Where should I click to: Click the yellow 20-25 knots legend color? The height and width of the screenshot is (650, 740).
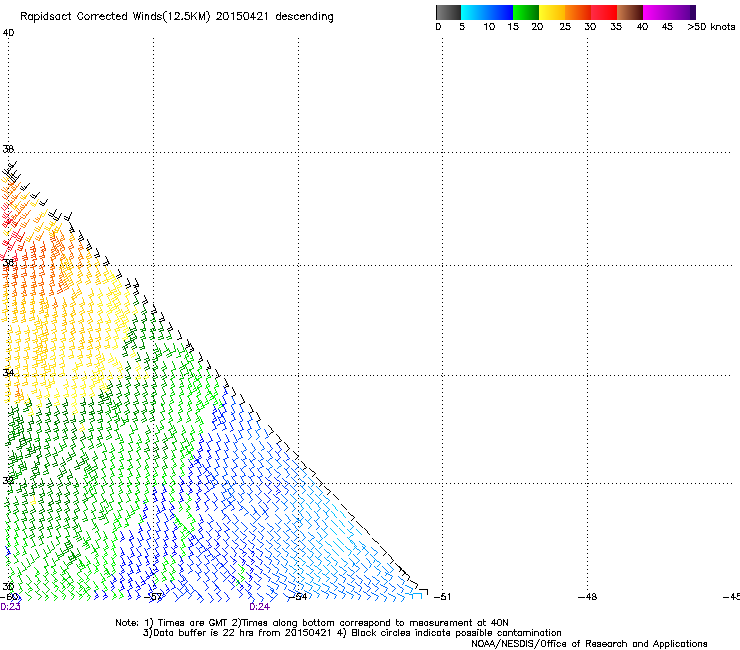tap(552, 12)
